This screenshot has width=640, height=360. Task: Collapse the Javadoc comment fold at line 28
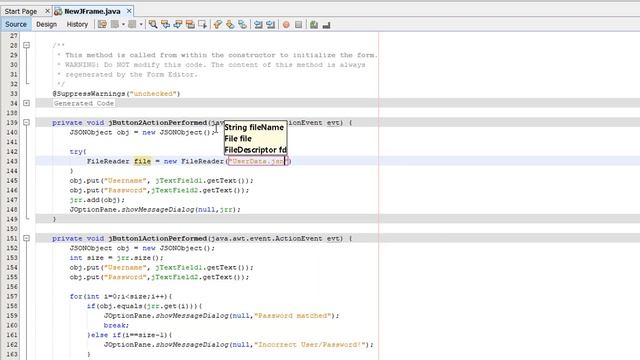[27, 45]
